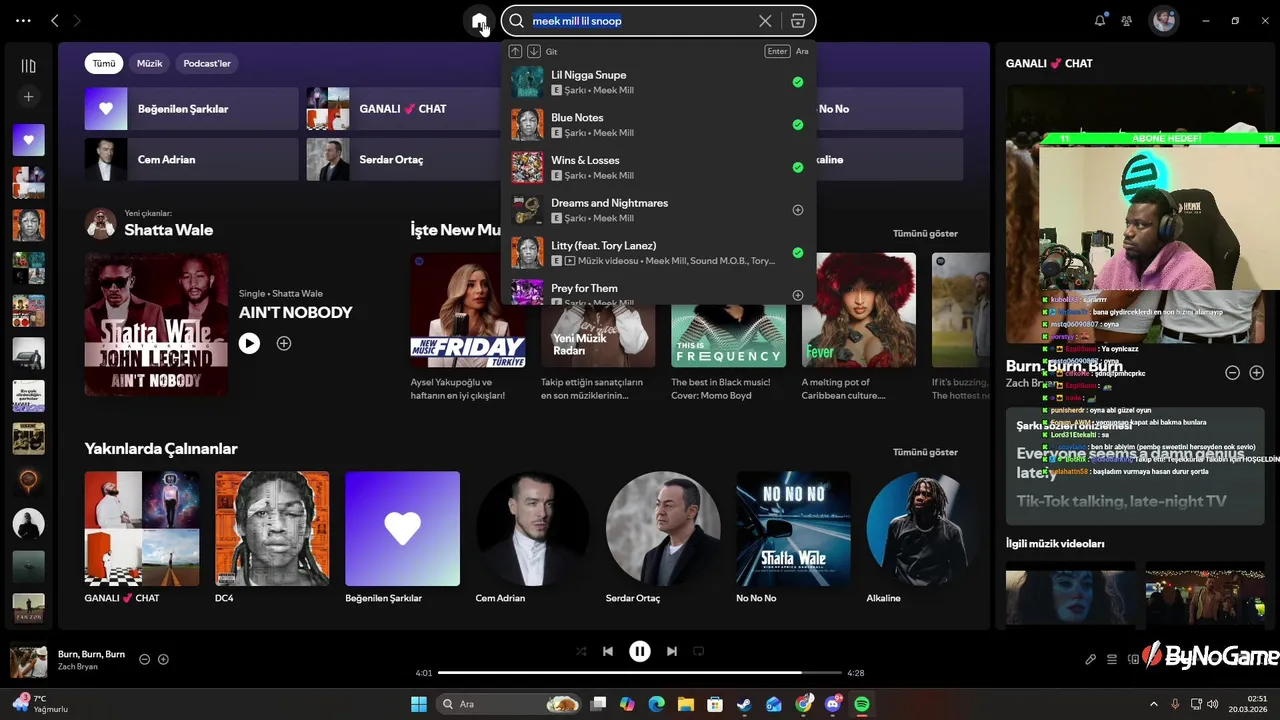Image resolution: width=1280 pixels, height=720 pixels.
Task: Open the Browse icon beside search field
Action: coord(797,21)
